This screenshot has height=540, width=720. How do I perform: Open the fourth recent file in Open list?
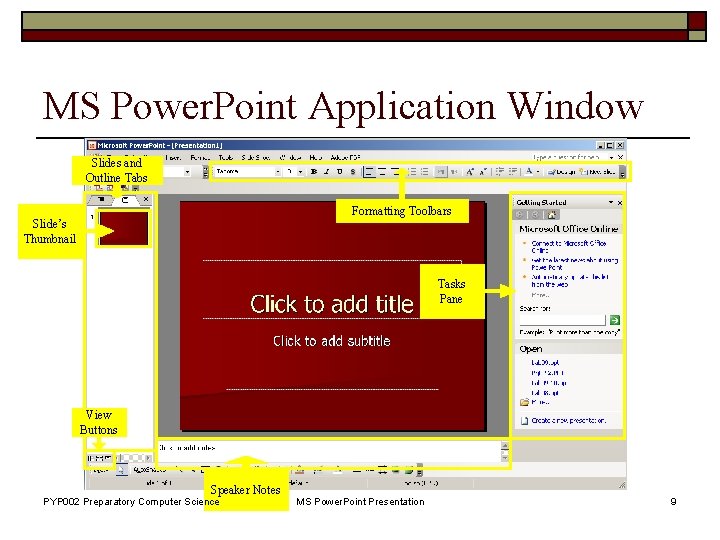tap(545, 393)
